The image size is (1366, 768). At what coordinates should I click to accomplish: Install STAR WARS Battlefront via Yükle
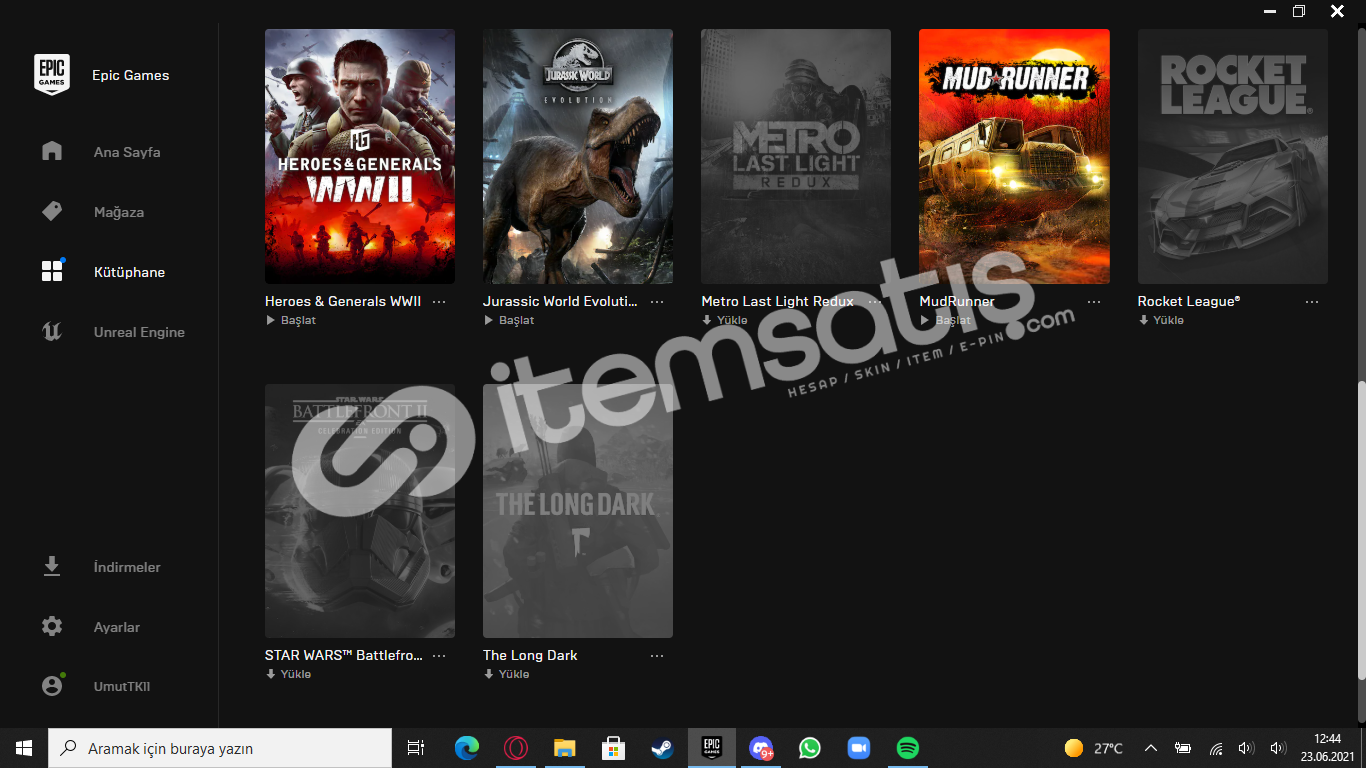click(x=288, y=674)
